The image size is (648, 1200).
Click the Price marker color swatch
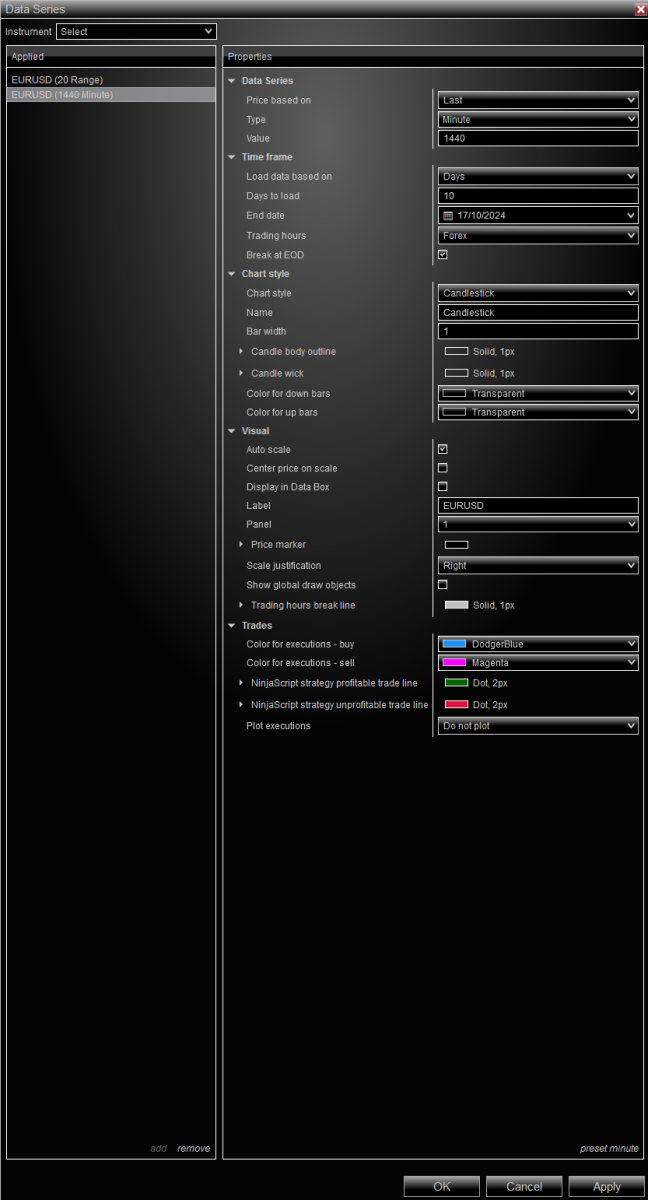point(456,545)
